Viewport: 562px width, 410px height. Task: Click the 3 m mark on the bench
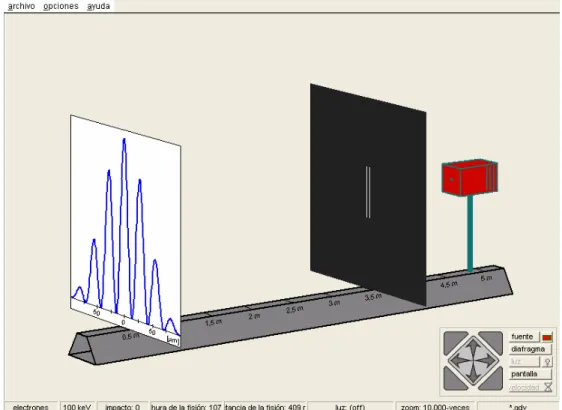[x=334, y=303]
